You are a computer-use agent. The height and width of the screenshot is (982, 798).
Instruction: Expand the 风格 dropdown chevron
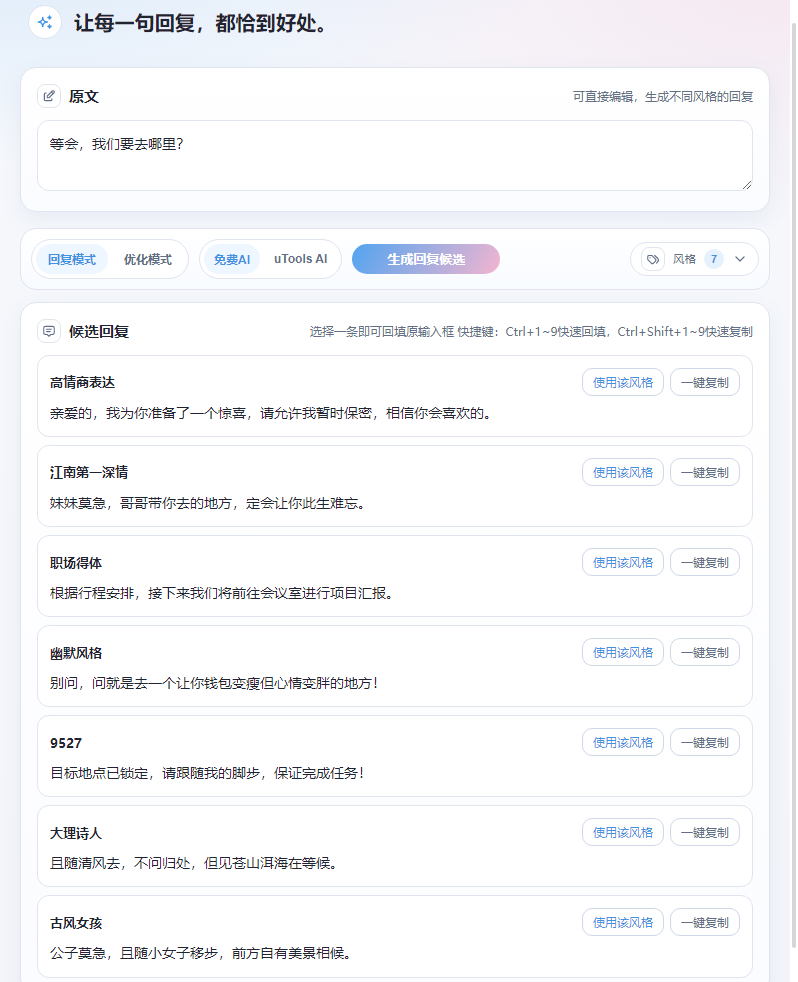740,259
